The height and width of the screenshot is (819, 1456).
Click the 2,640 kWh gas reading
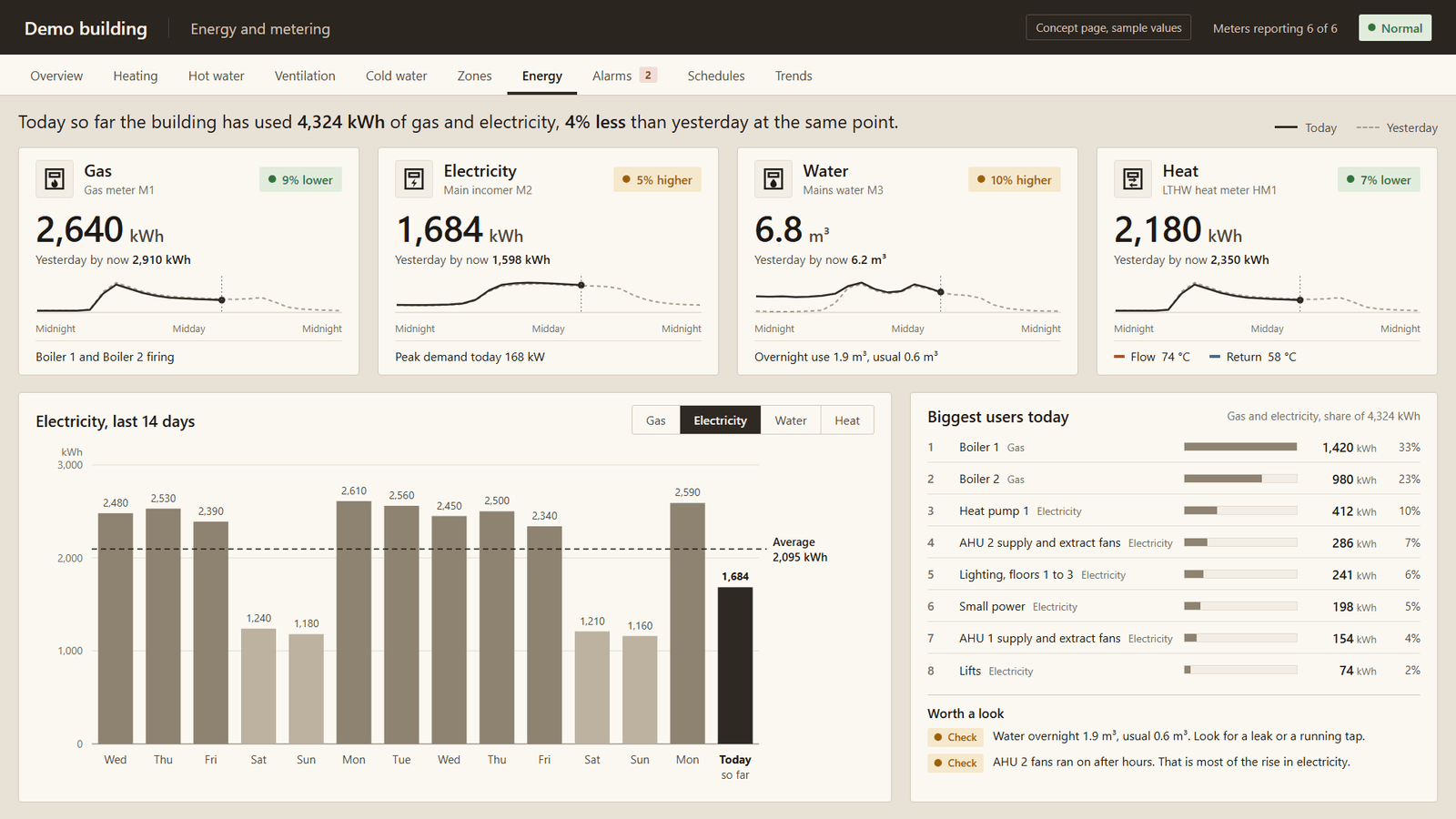[x=100, y=229]
